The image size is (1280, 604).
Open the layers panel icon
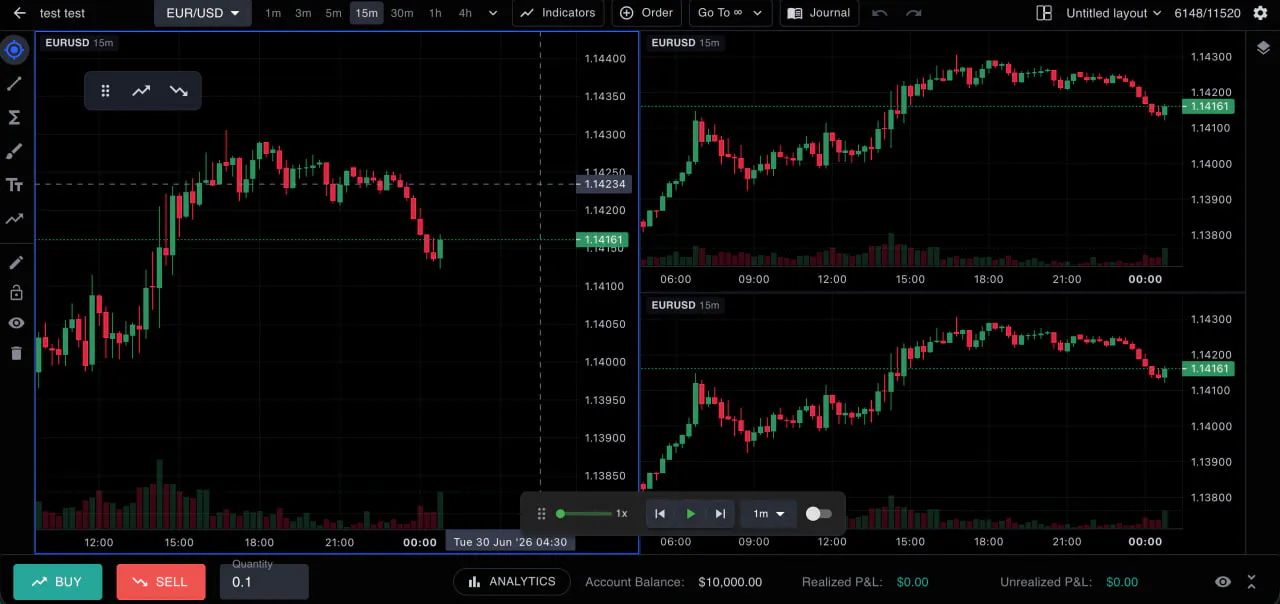[1263, 47]
